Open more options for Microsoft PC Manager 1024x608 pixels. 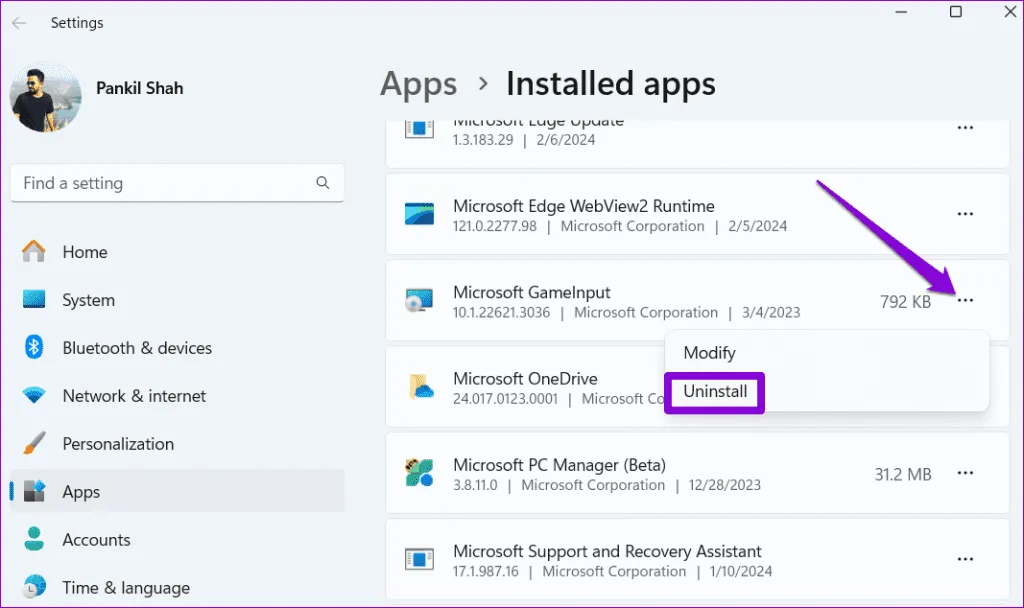click(x=965, y=474)
